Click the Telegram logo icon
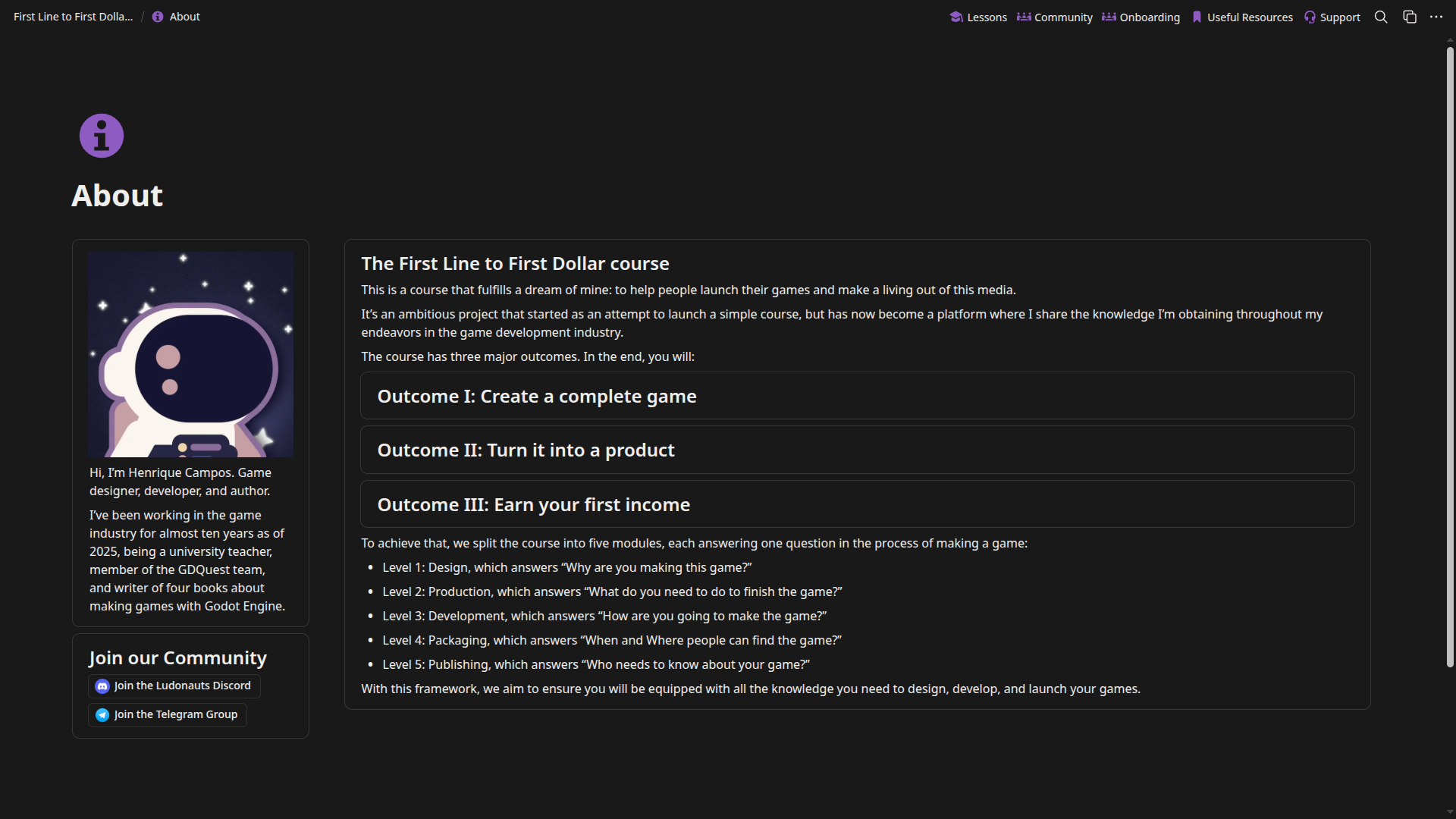The image size is (1456, 819). 102,715
